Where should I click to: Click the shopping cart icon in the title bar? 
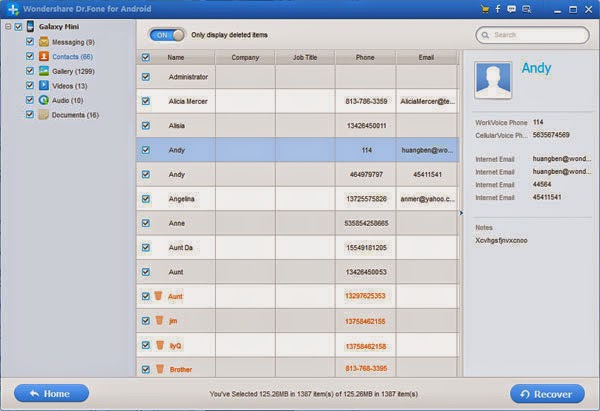click(484, 9)
